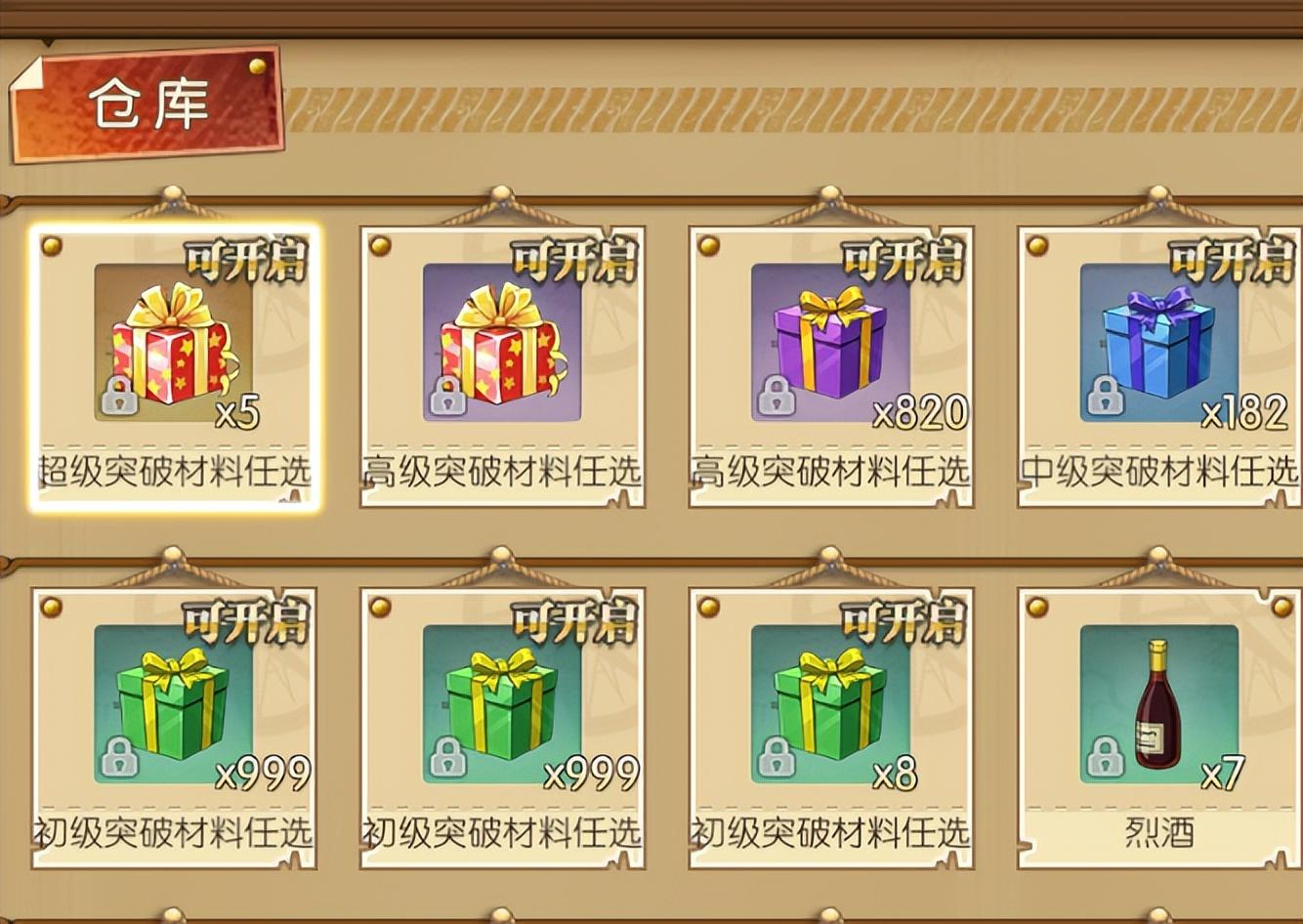The image size is (1303, 924).
Task: Click the x182 quantity counter
Action: pyautogui.click(x=1245, y=413)
